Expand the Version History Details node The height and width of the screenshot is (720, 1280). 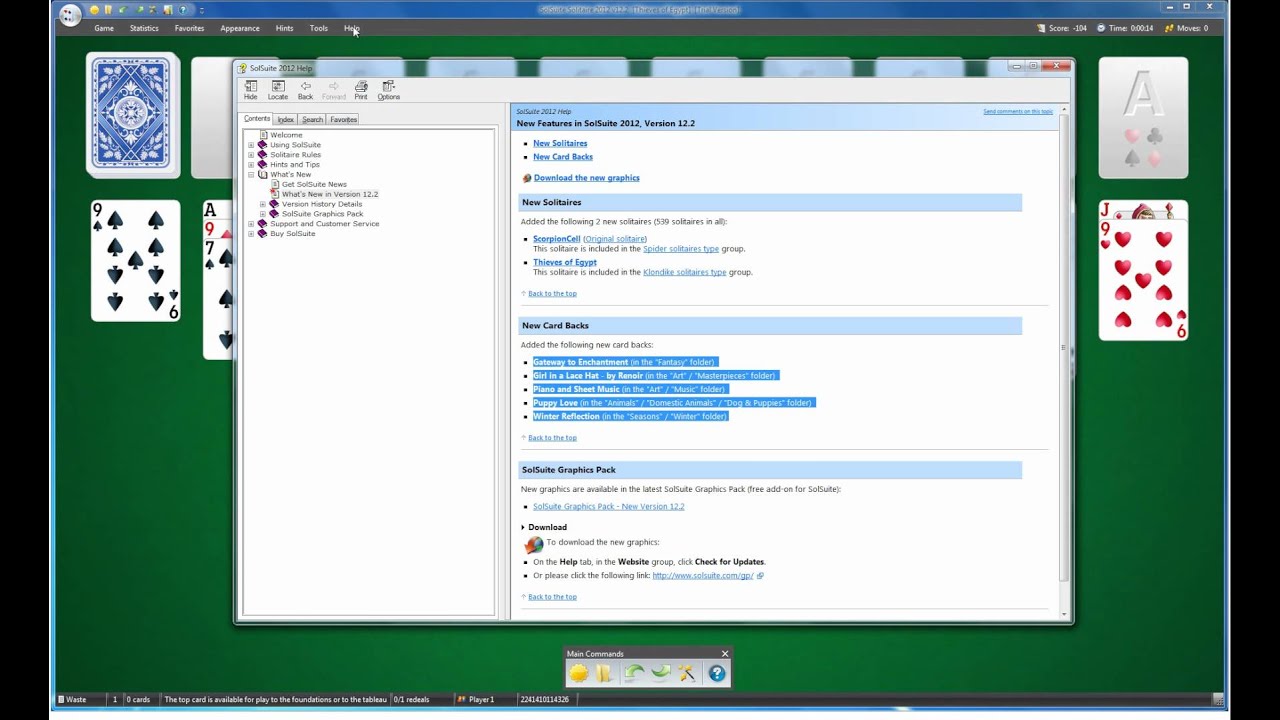point(263,204)
